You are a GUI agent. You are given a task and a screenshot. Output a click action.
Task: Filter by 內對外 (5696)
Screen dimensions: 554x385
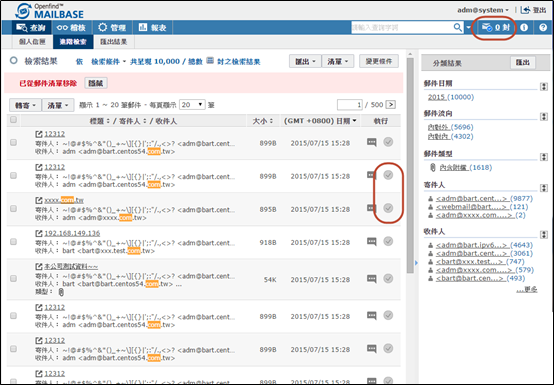450,127
